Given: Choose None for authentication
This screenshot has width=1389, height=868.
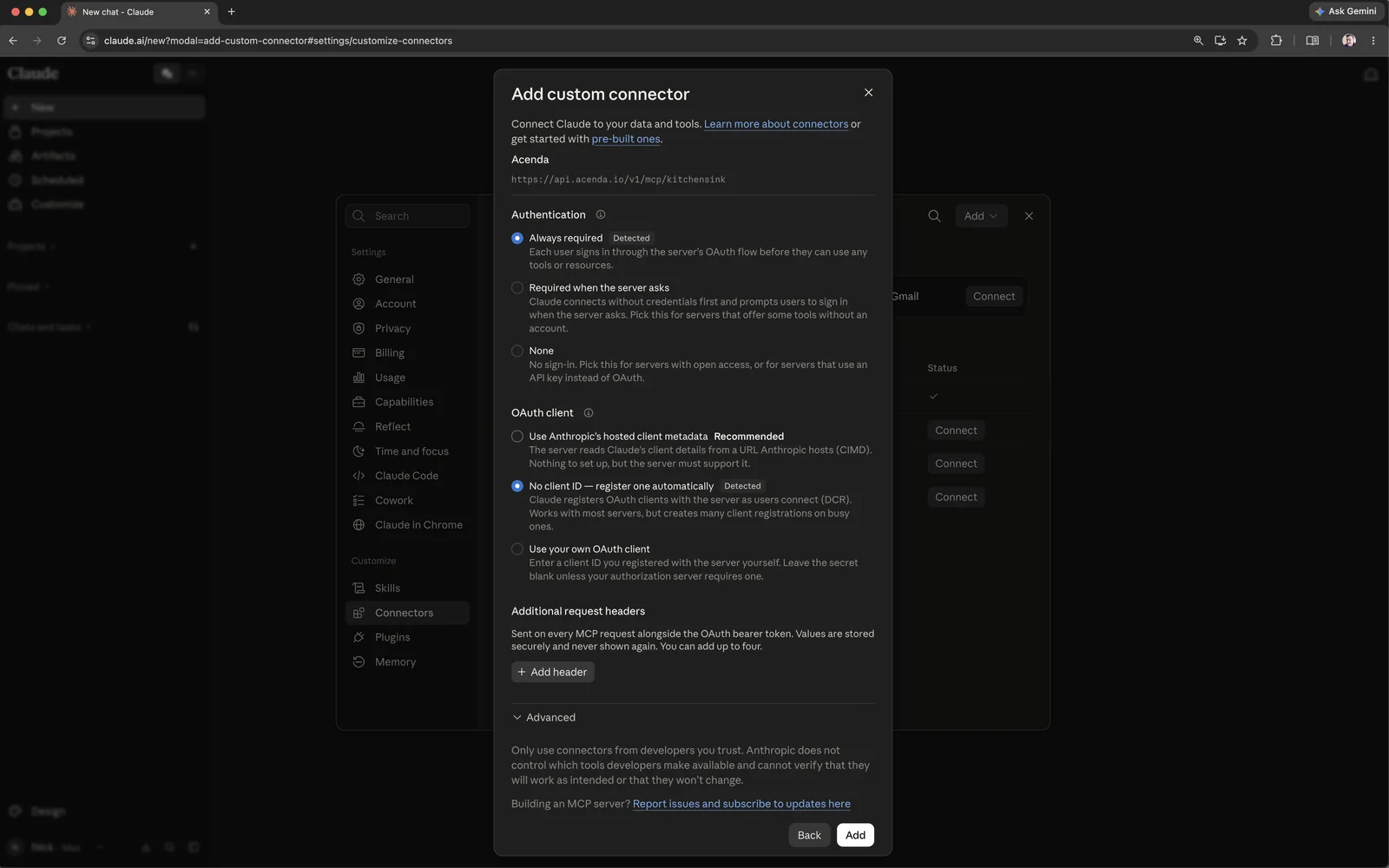Looking at the screenshot, I should [517, 351].
